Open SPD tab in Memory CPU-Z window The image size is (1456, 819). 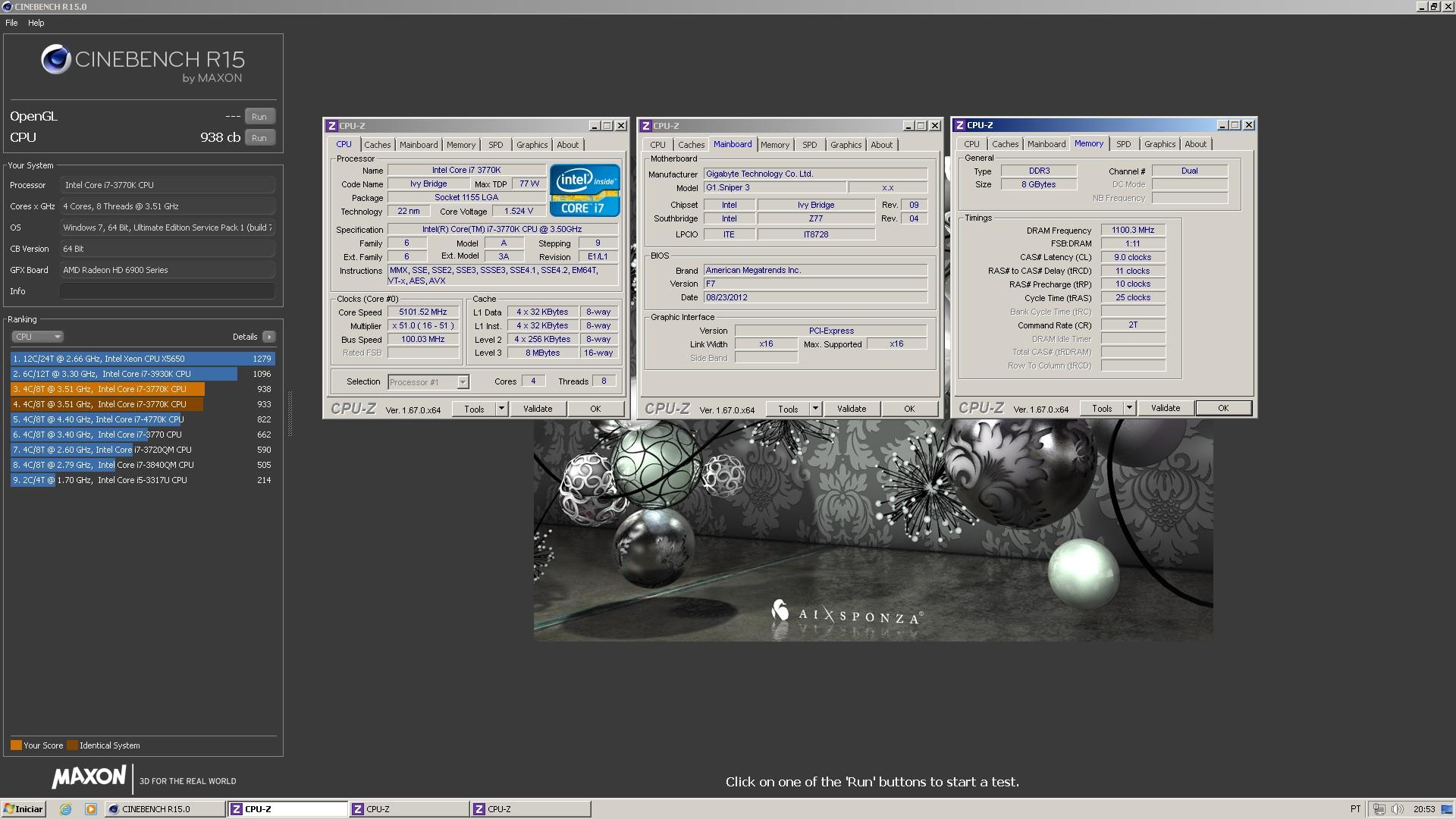(1124, 144)
